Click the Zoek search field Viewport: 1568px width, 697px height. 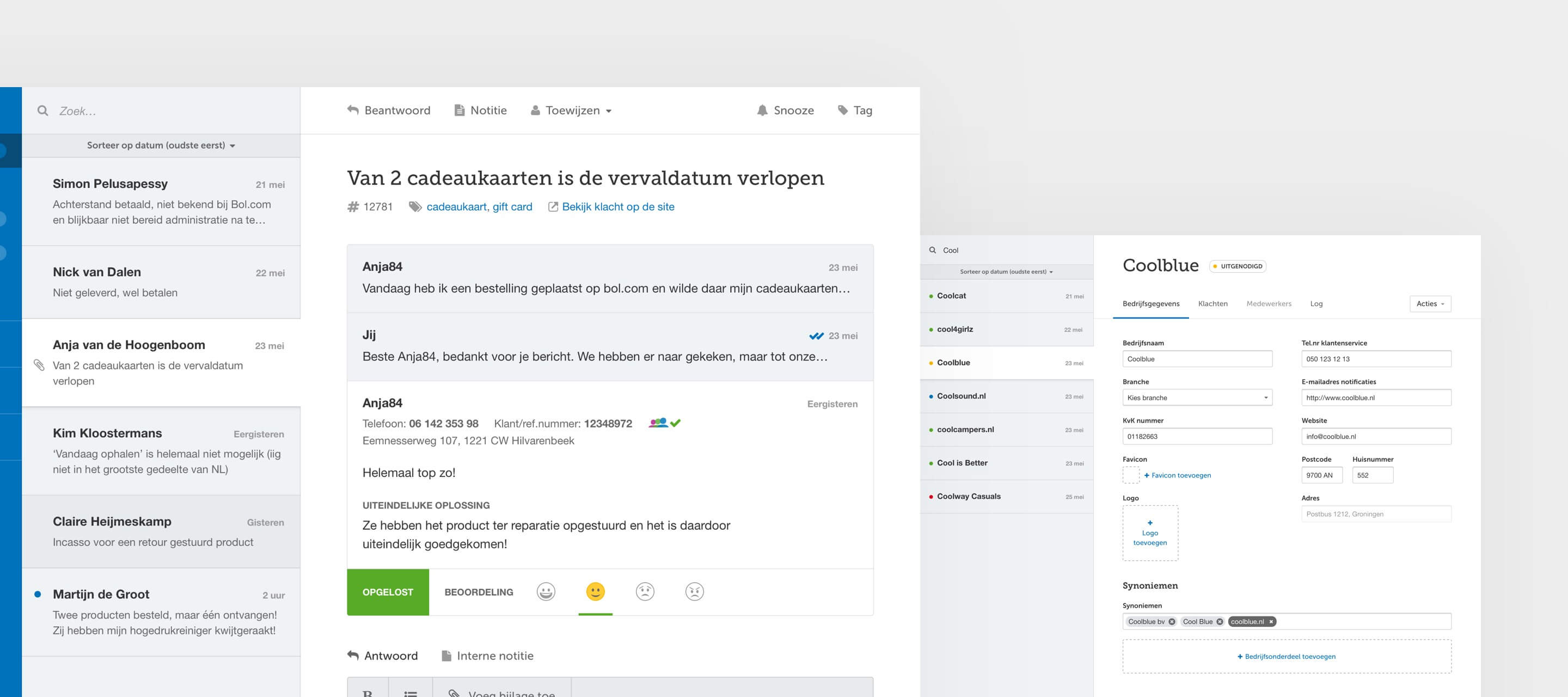click(x=161, y=111)
